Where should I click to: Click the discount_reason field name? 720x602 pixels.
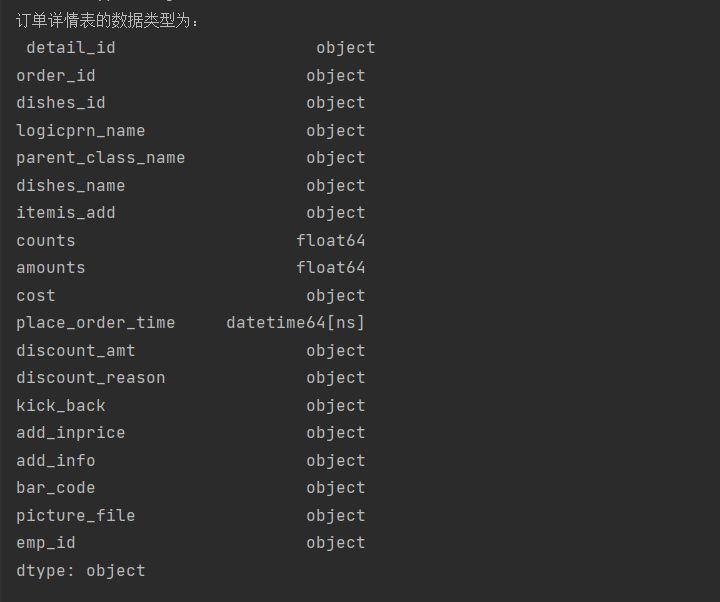point(91,378)
